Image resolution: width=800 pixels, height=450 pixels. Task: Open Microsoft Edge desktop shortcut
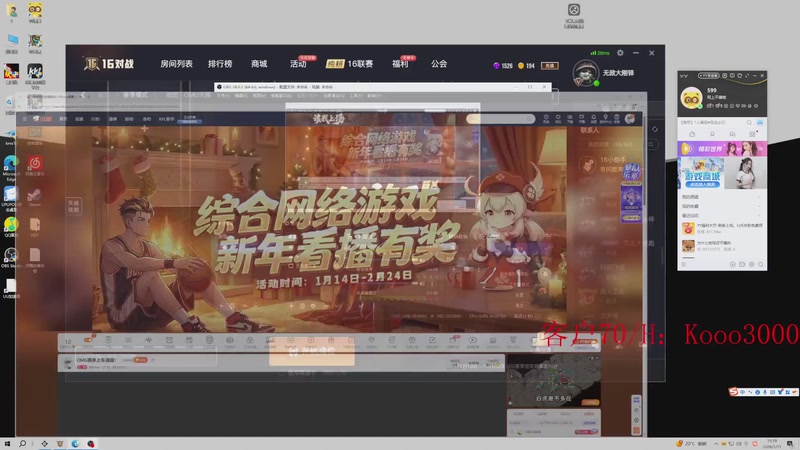pos(11,168)
